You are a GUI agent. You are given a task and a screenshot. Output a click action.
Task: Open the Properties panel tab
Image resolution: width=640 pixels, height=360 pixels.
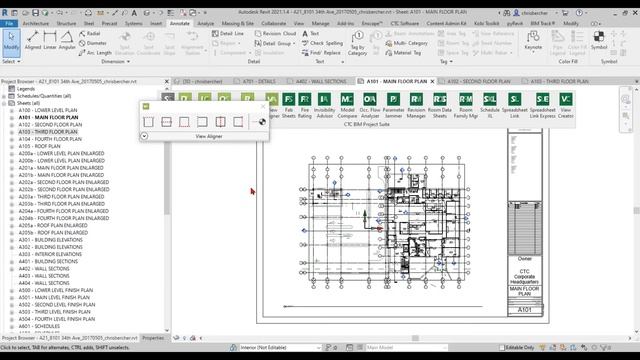pos(153,338)
